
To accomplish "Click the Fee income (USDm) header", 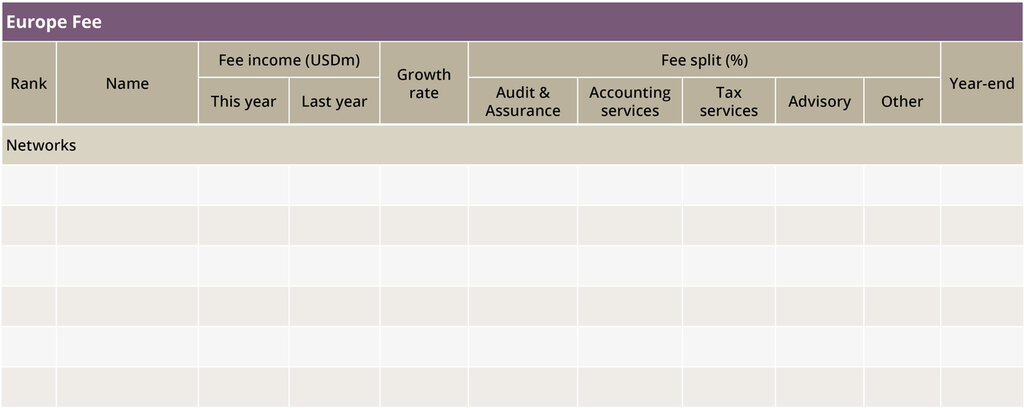I will [x=288, y=60].
